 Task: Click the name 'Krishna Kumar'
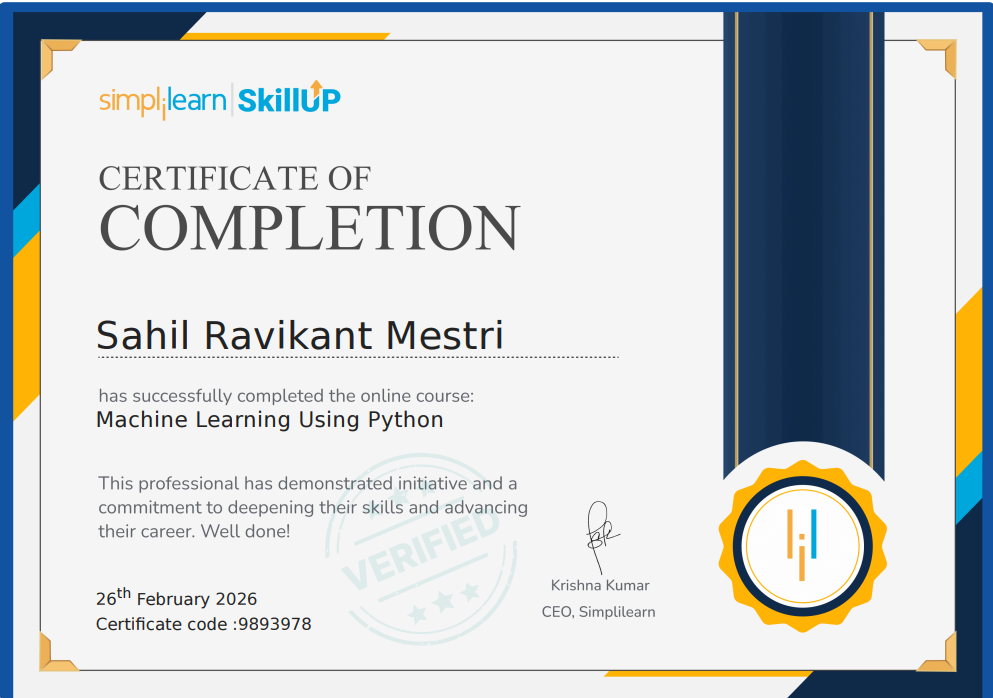pos(600,585)
